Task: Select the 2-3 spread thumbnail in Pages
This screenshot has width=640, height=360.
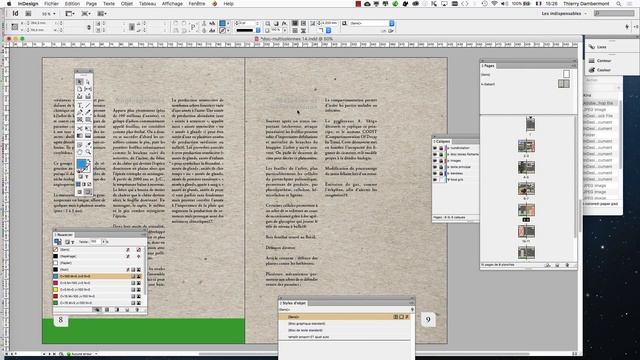Action: click(x=526, y=146)
